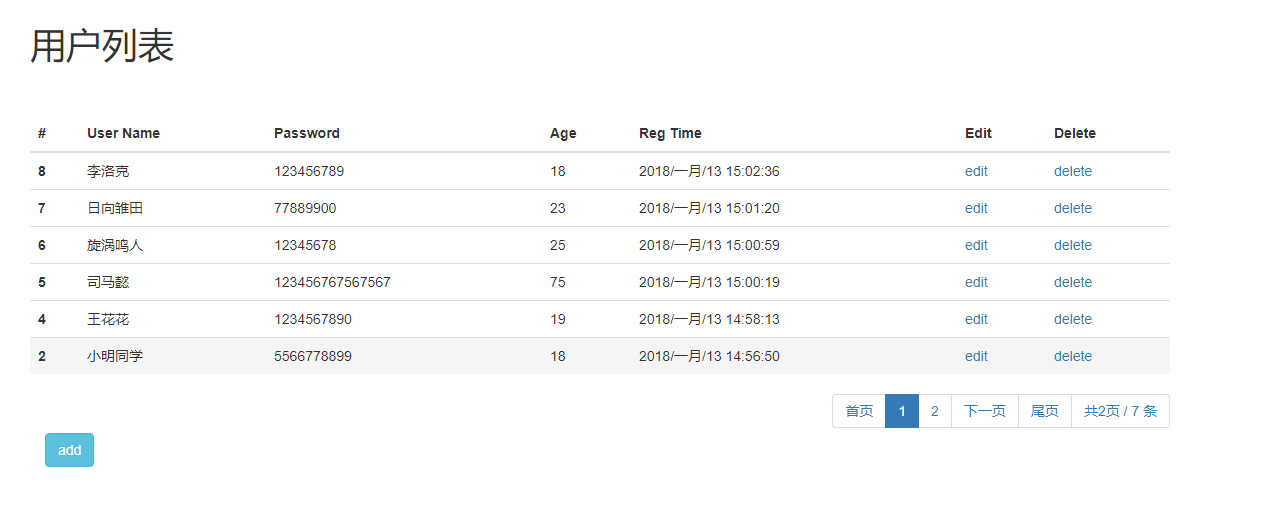Delete user 小明同学

click(1072, 356)
